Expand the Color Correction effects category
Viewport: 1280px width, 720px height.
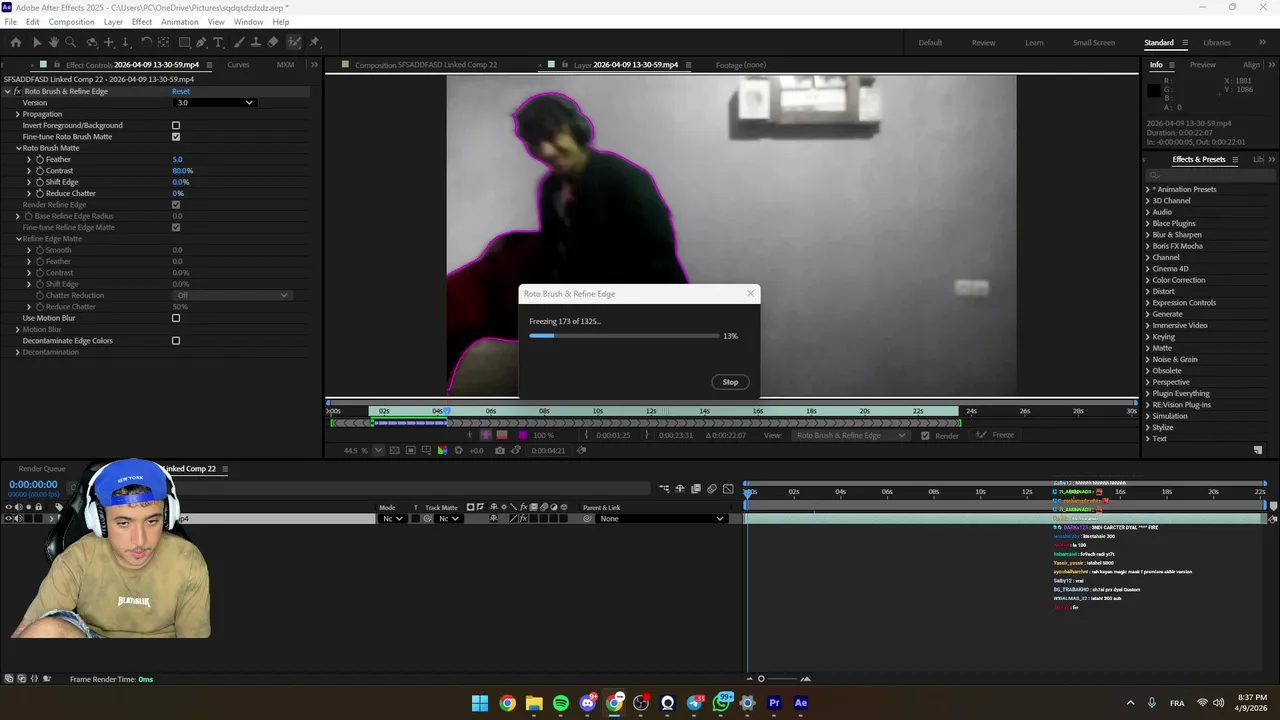pos(1148,280)
